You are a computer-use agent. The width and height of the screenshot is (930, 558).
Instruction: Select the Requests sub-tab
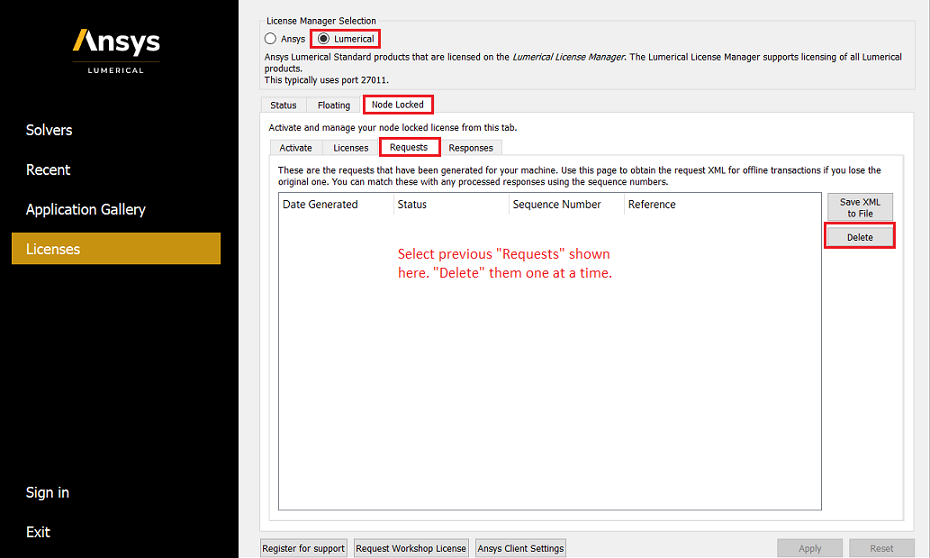coord(409,148)
